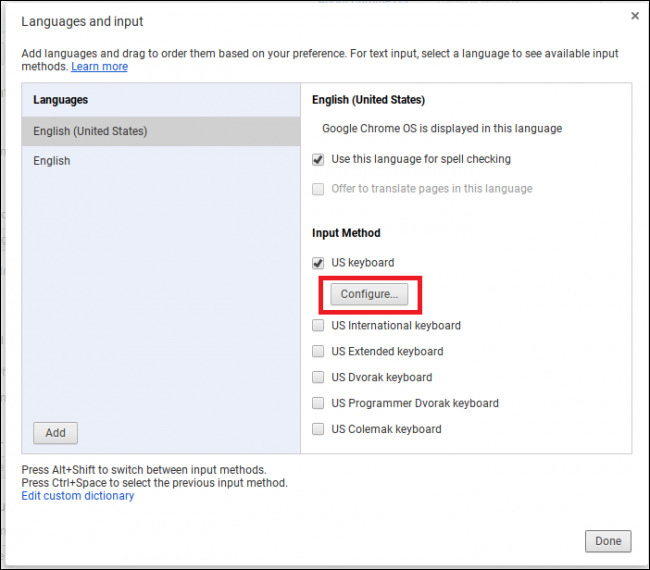Screen dimensions: 650x570
Task: Click the US Colemak keyboard label
Action: pyautogui.click(x=386, y=429)
